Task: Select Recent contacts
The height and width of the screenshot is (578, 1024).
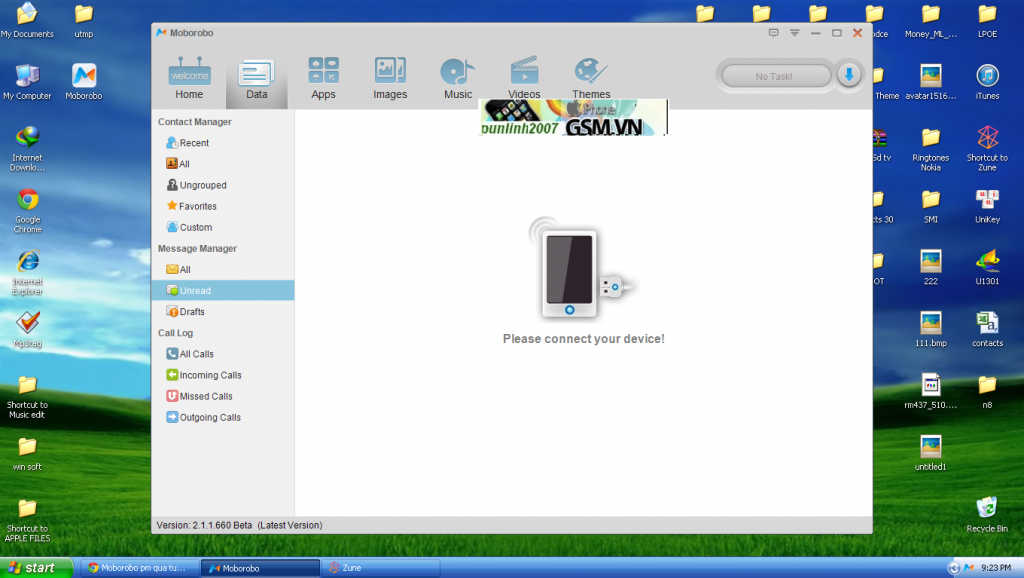Action: 187,143
